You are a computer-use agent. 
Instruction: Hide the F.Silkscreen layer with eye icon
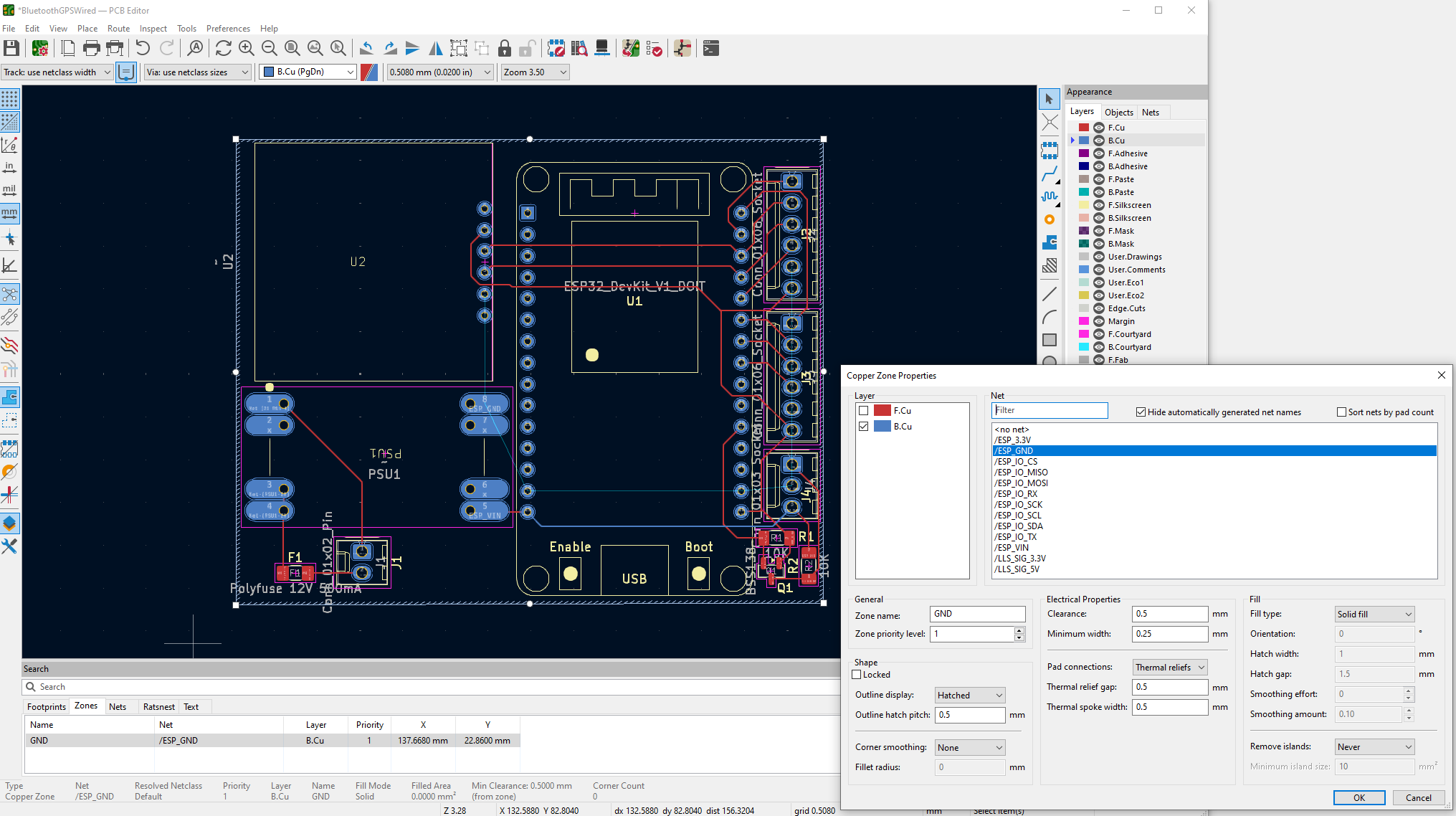(1098, 205)
